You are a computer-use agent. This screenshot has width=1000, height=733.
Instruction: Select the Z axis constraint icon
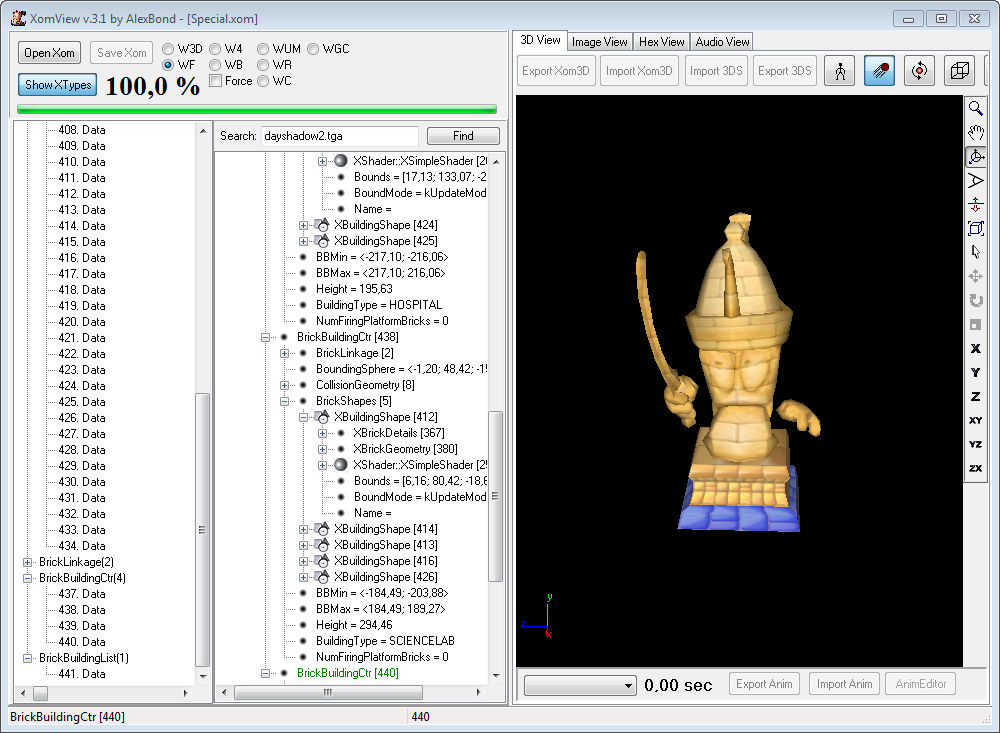click(x=975, y=396)
